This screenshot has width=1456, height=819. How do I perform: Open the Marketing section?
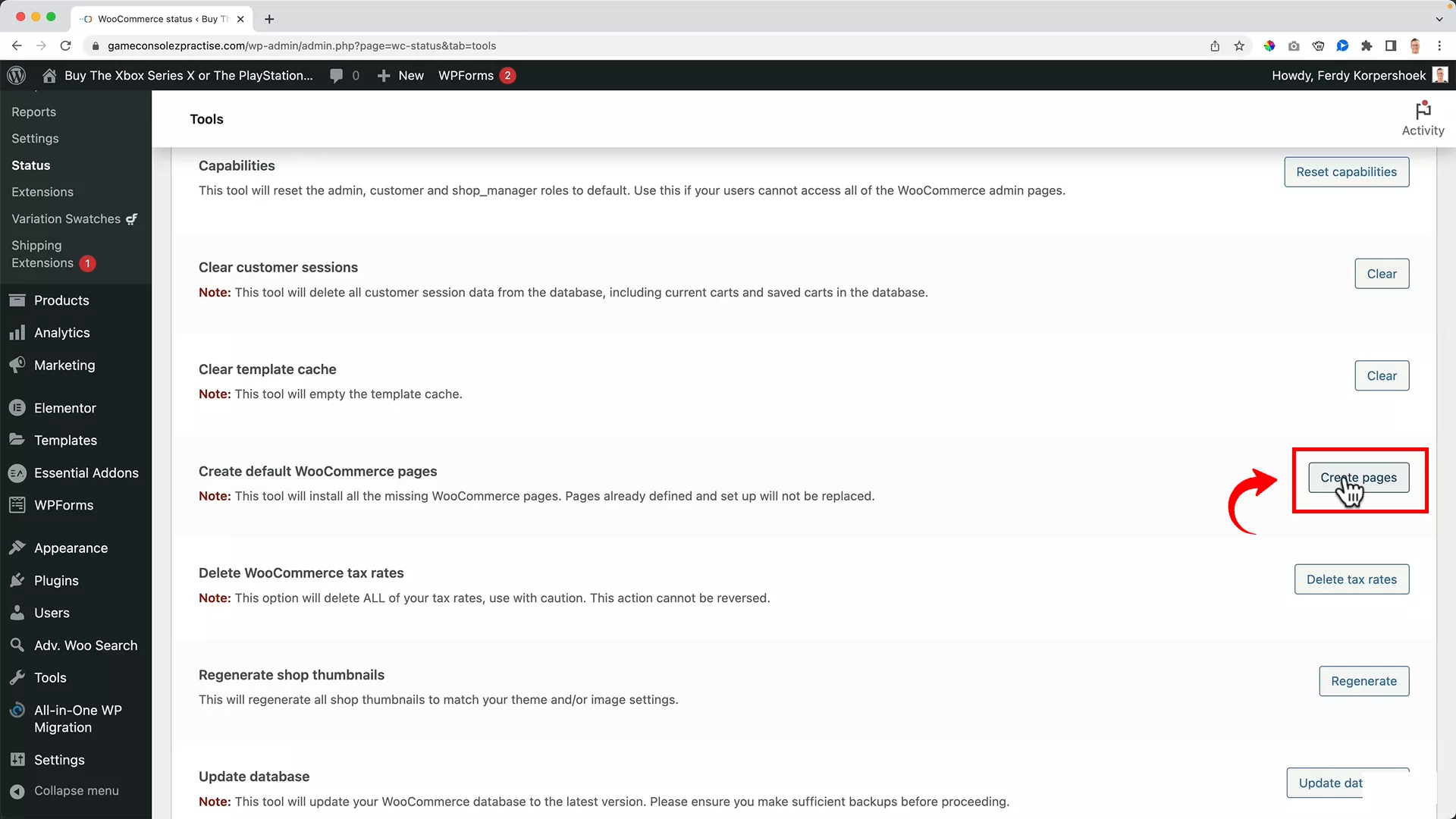tap(64, 365)
